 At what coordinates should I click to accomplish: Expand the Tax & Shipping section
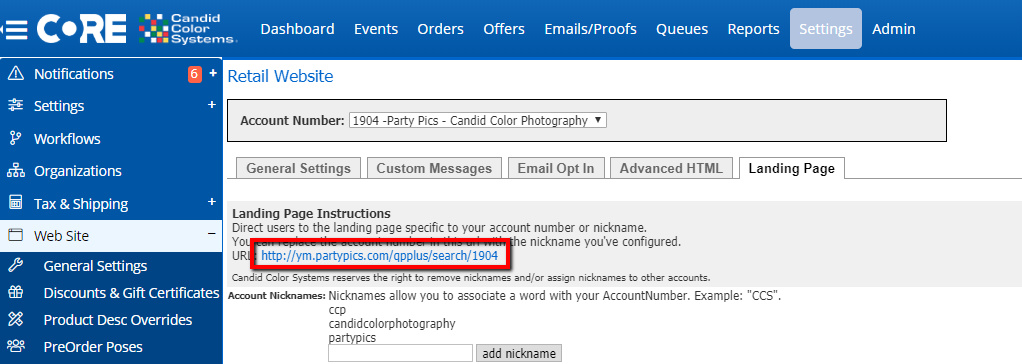[211, 202]
